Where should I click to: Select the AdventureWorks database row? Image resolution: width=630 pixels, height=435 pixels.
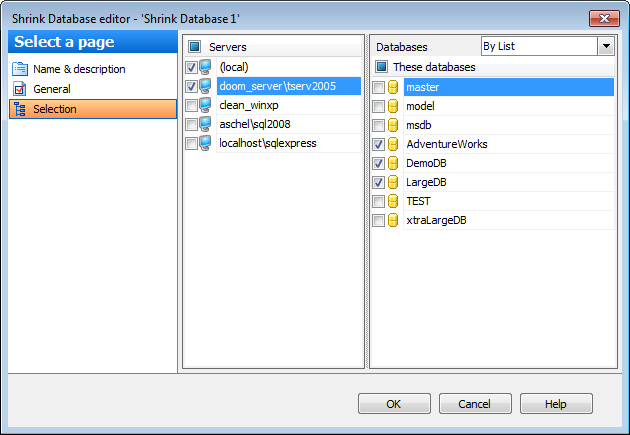[509, 144]
